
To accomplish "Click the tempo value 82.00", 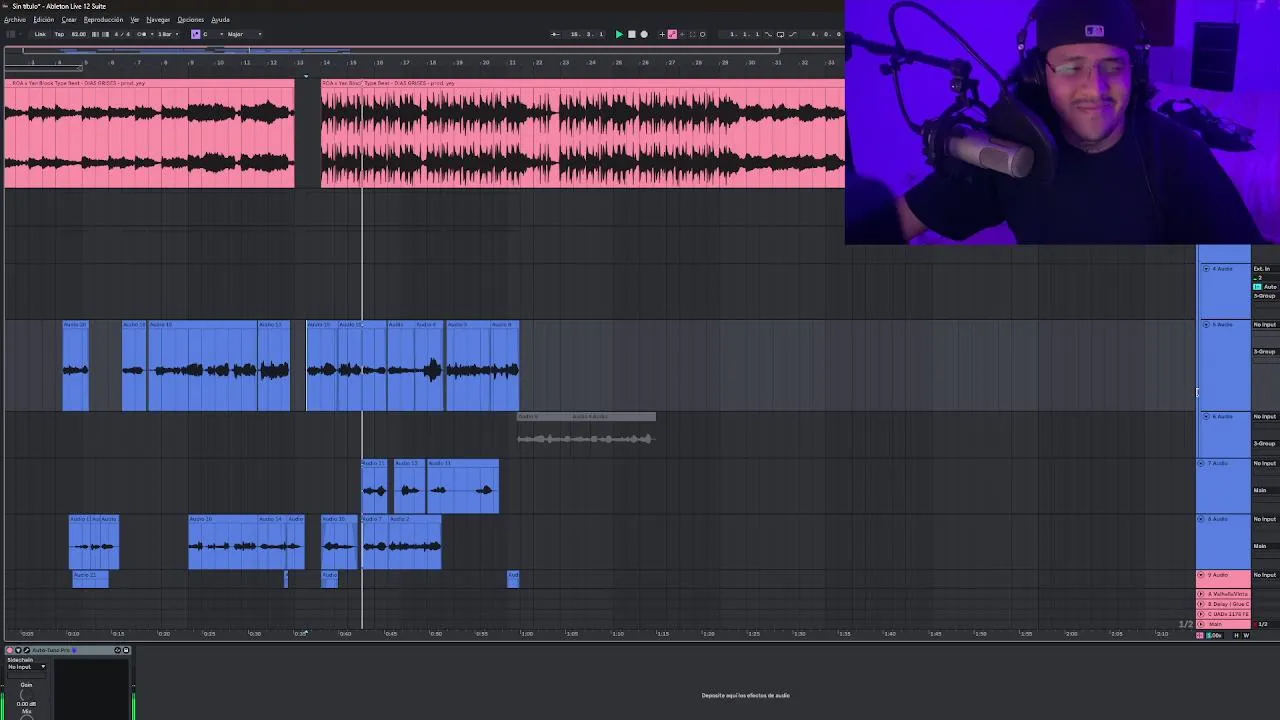I will point(79,34).
